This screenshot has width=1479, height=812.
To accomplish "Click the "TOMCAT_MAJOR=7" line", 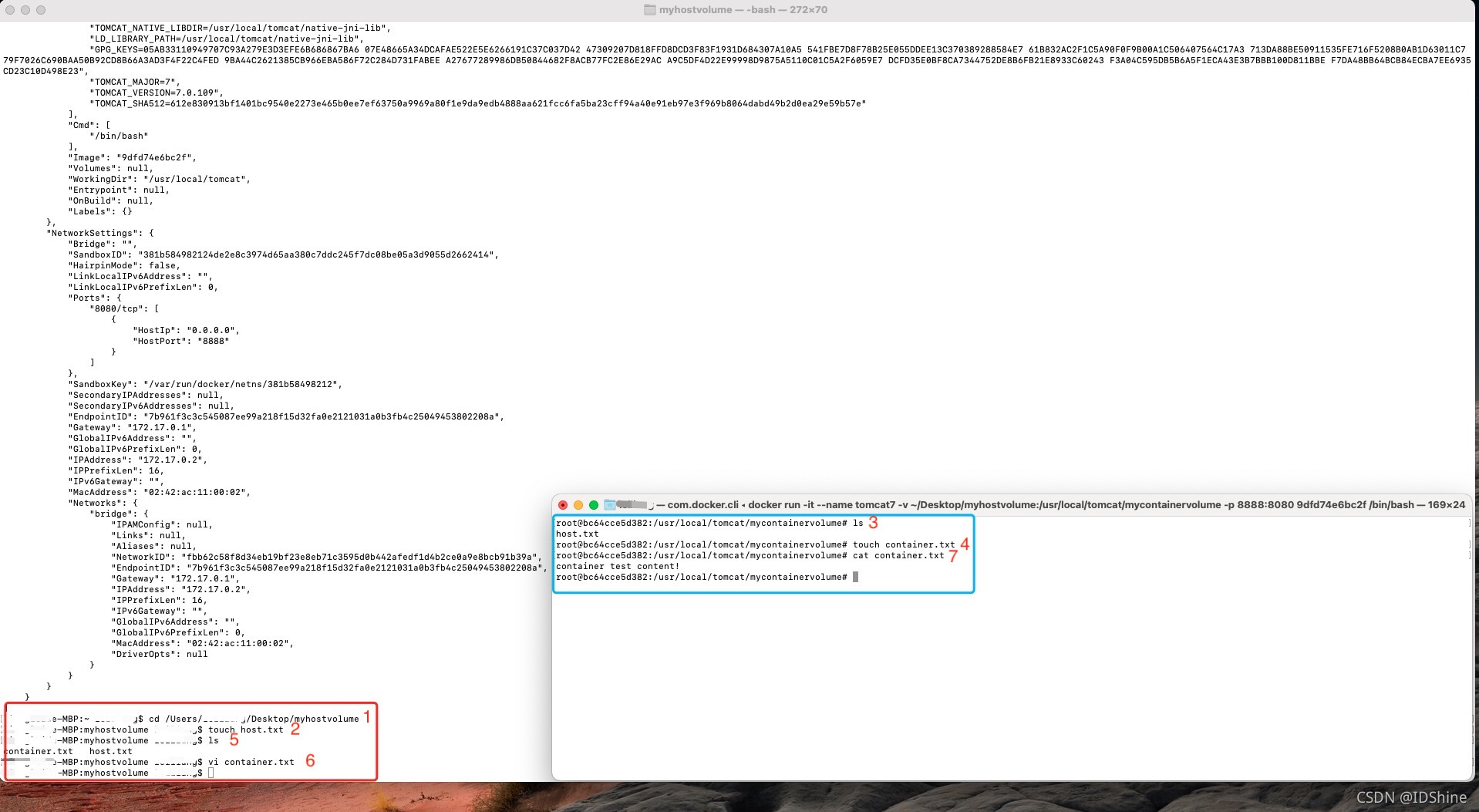I will [x=135, y=82].
